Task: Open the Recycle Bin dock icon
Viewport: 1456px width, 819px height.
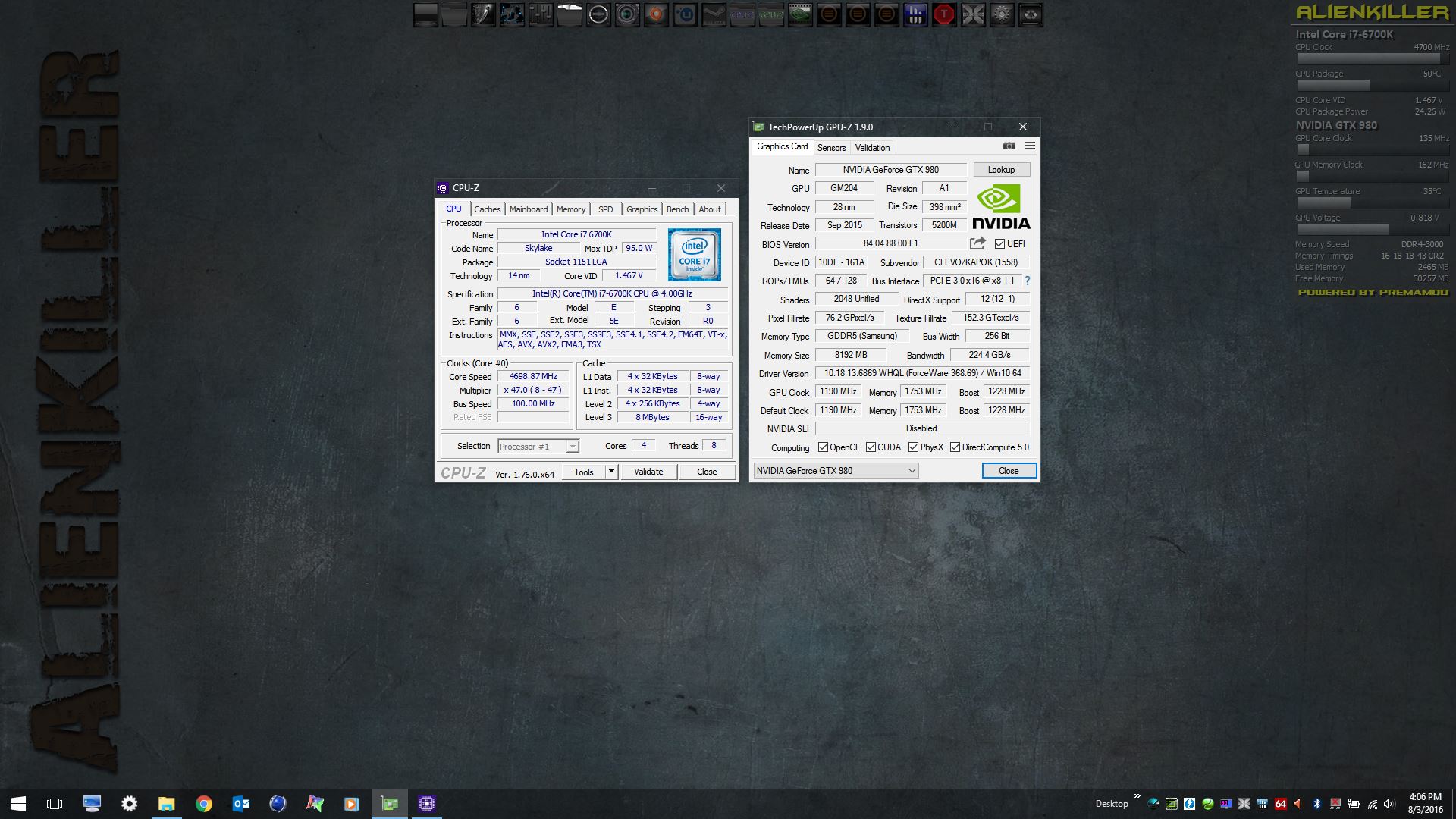Action: (x=1031, y=14)
